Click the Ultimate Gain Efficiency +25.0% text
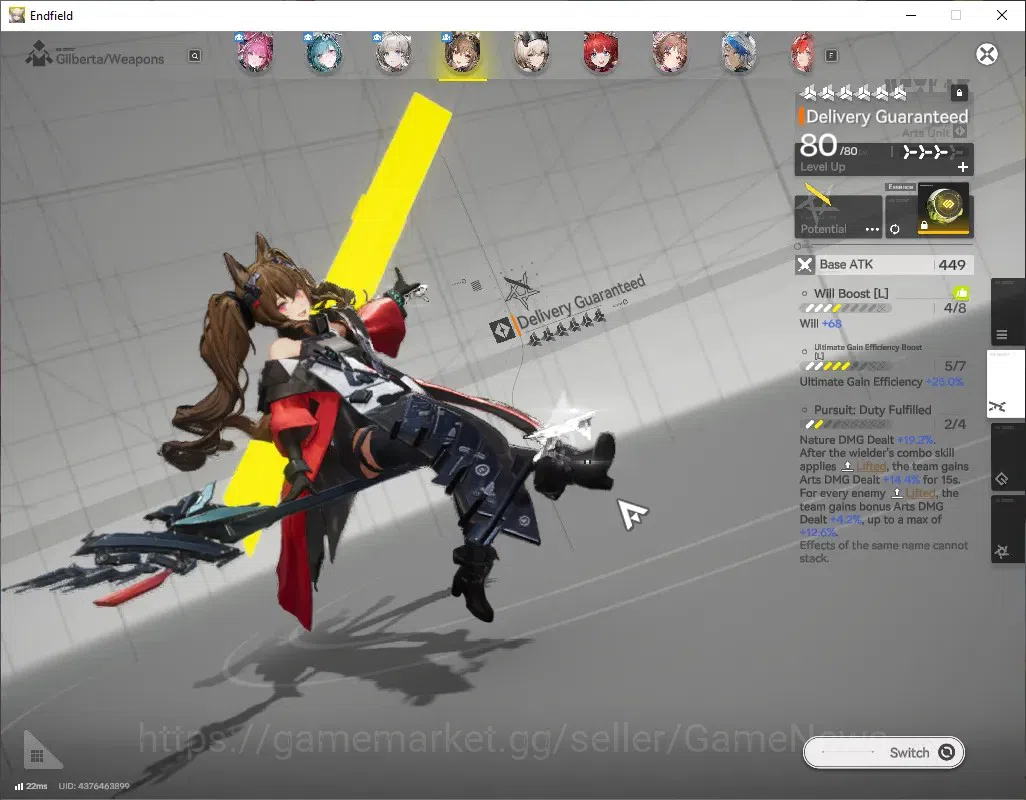This screenshot has width=1026, height=800. pos(881,382)
